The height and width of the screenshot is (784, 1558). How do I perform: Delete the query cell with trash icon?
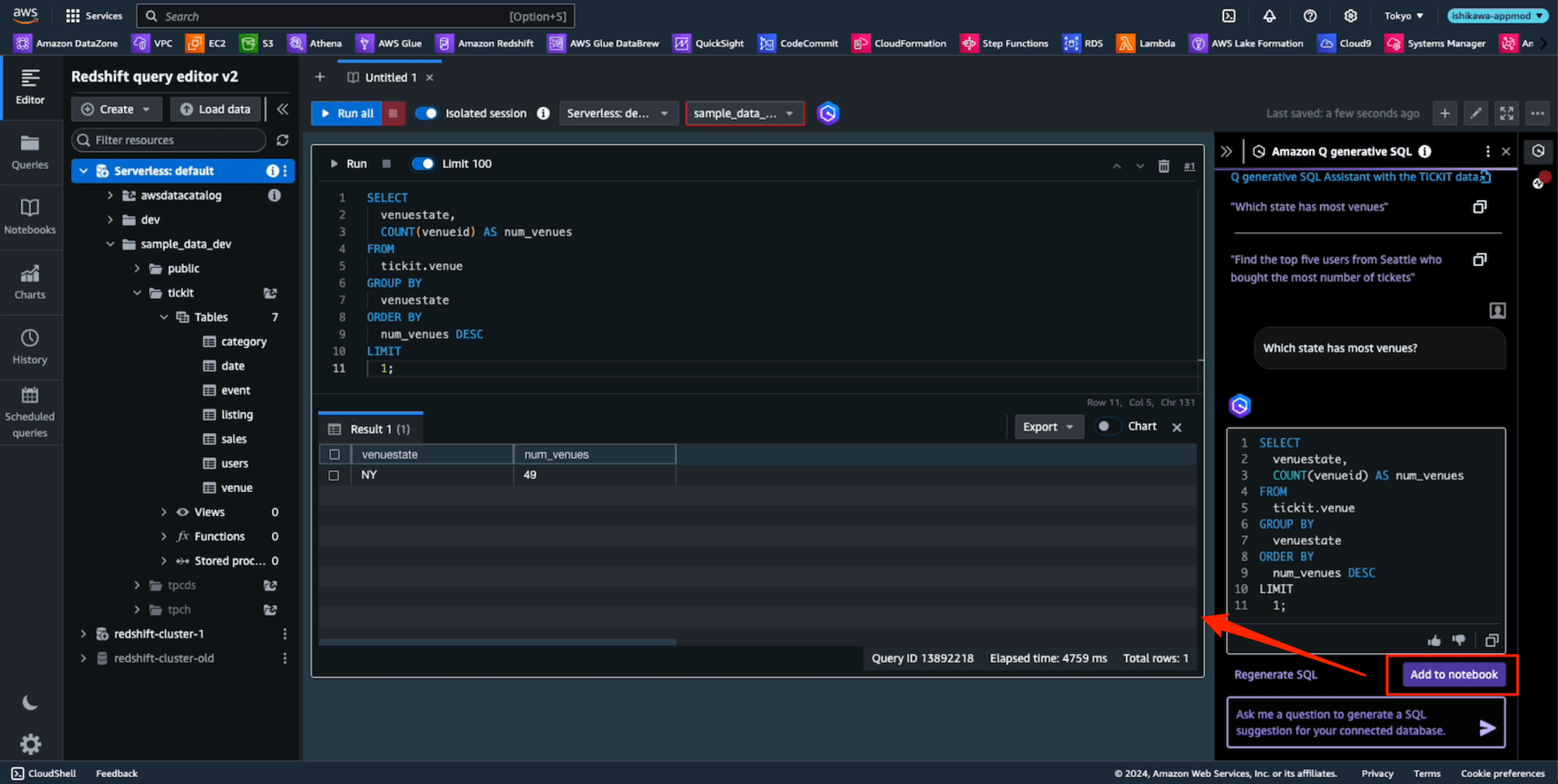(1164, 166)
